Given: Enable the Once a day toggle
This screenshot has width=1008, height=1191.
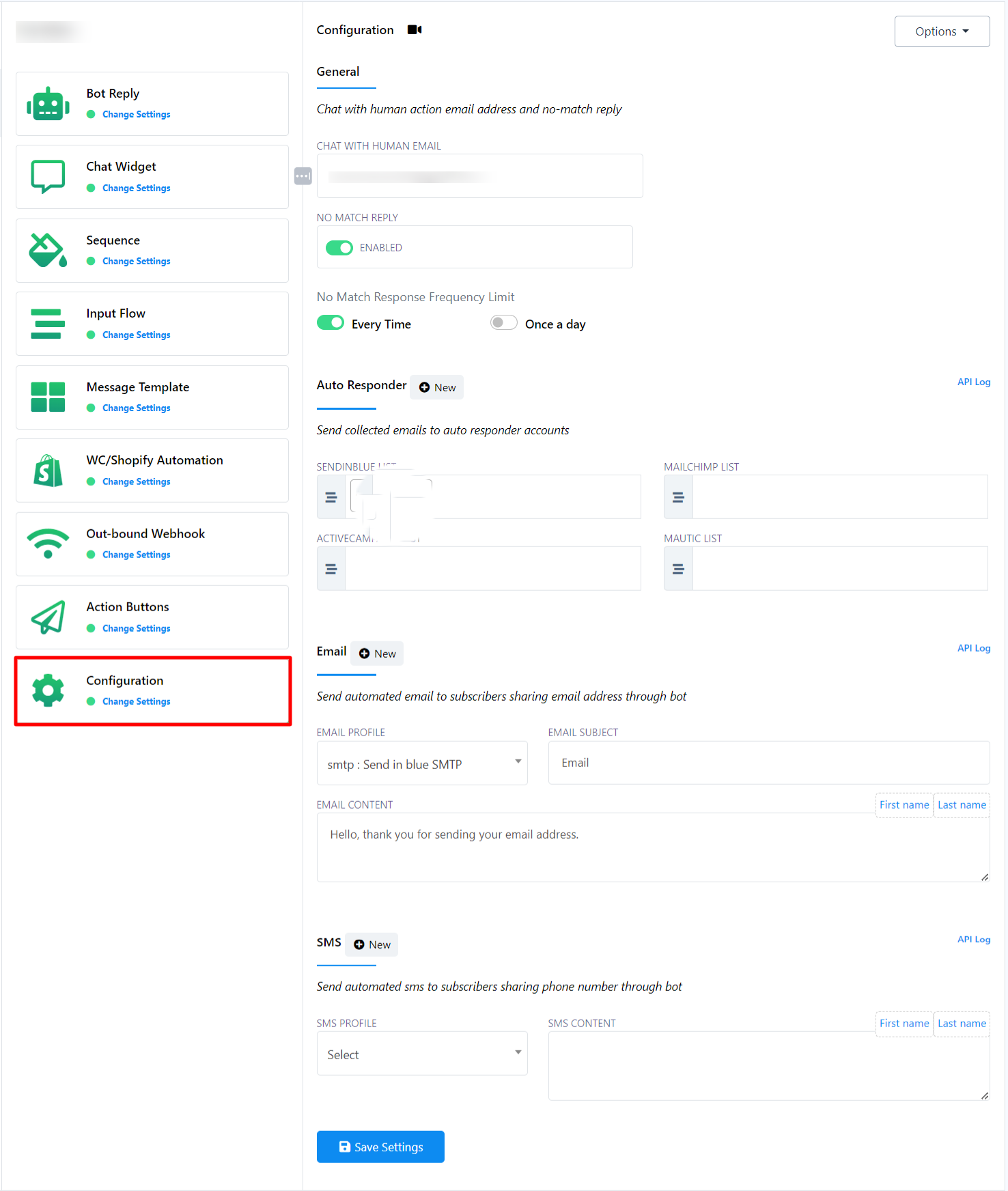Looking at the screenshot, I should coord(504,323).
